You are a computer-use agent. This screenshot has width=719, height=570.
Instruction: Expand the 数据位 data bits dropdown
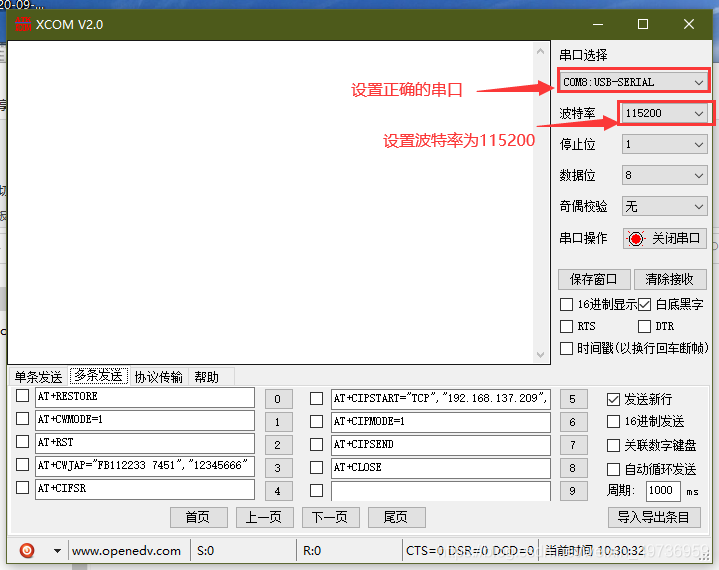click(664, 175)
